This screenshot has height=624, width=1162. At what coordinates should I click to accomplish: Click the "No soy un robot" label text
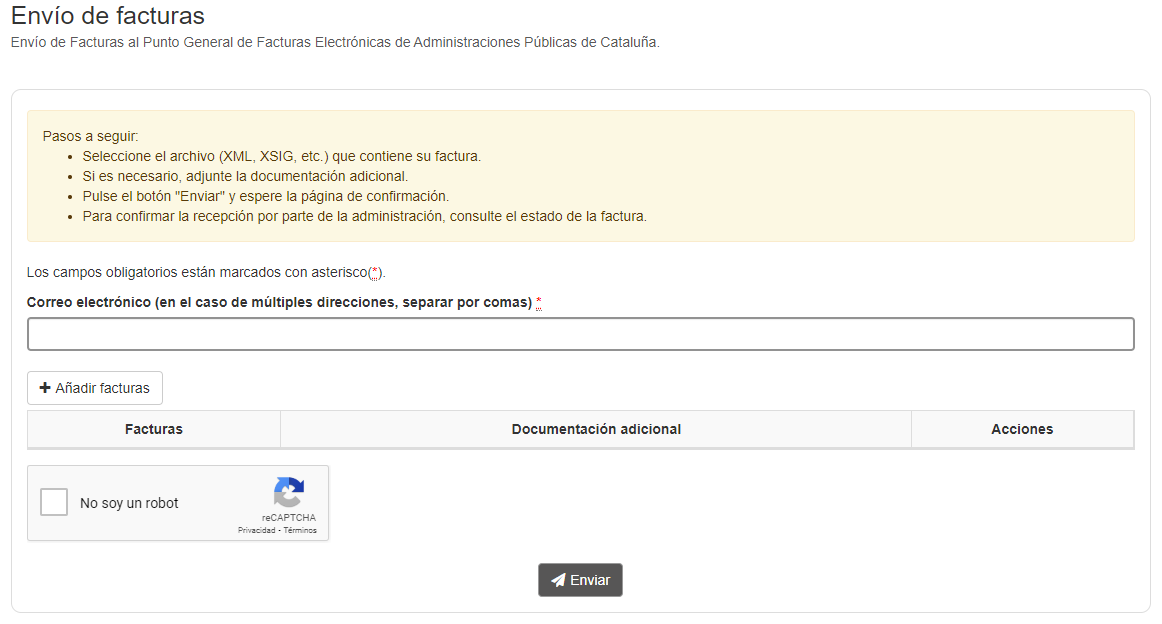pos(128,501)
